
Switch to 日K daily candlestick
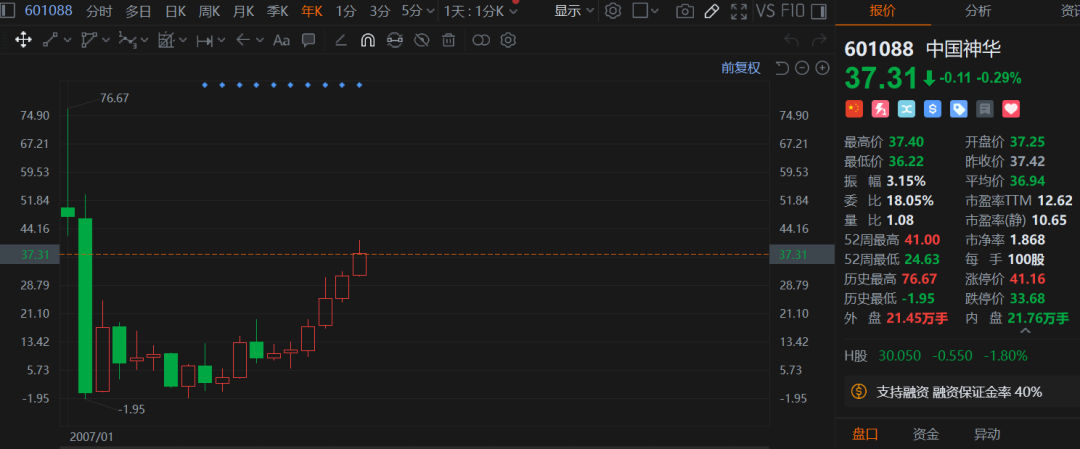[175, 11]
